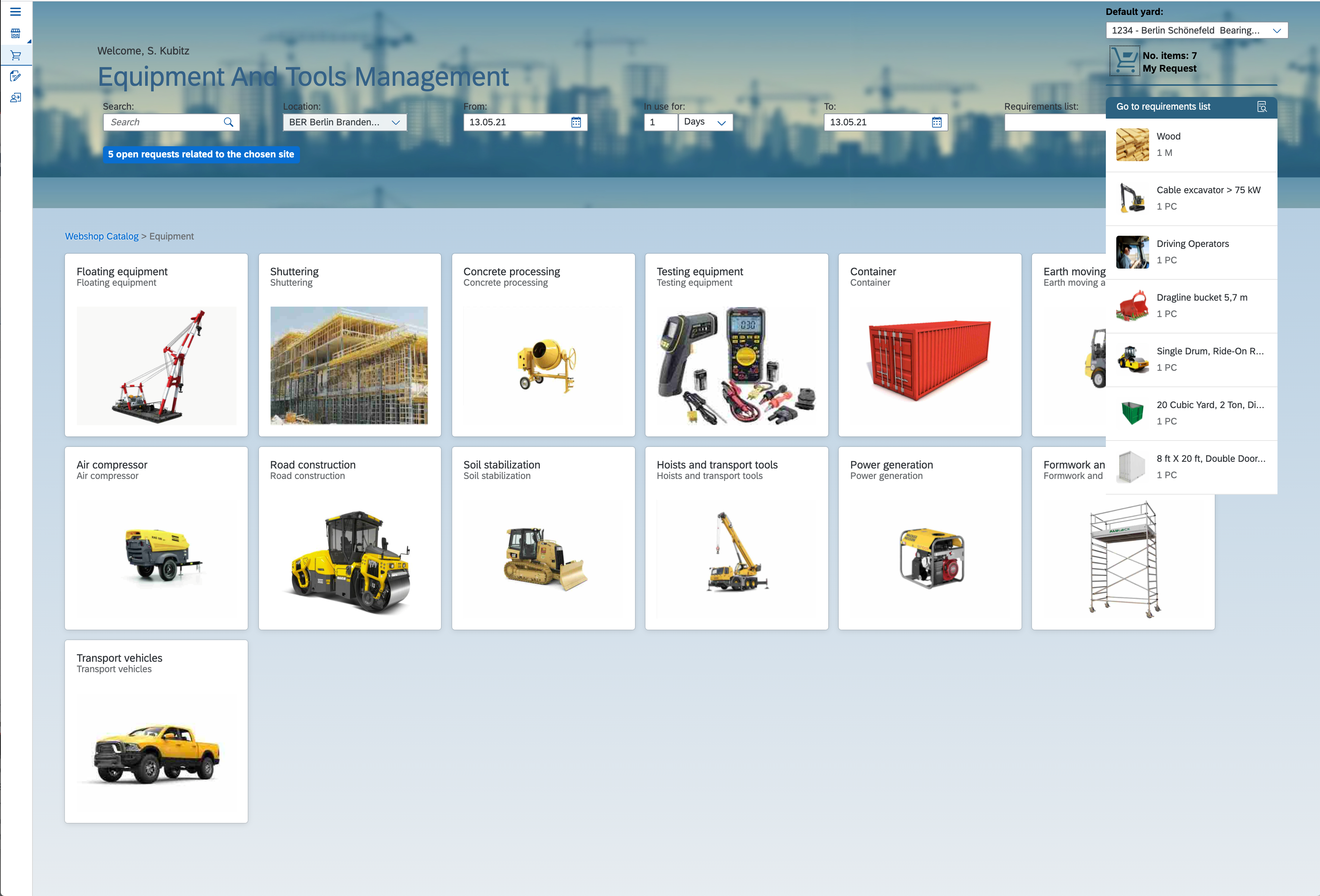Click inside the In use for quantity field
The image size is (1320, 896).
tap(660, 122)
